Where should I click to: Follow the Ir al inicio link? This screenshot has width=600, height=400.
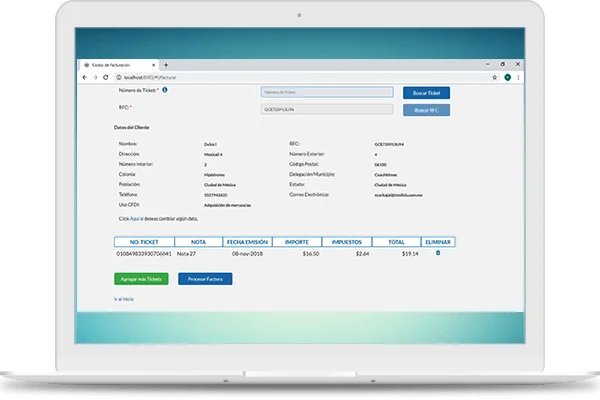(123, 299)
